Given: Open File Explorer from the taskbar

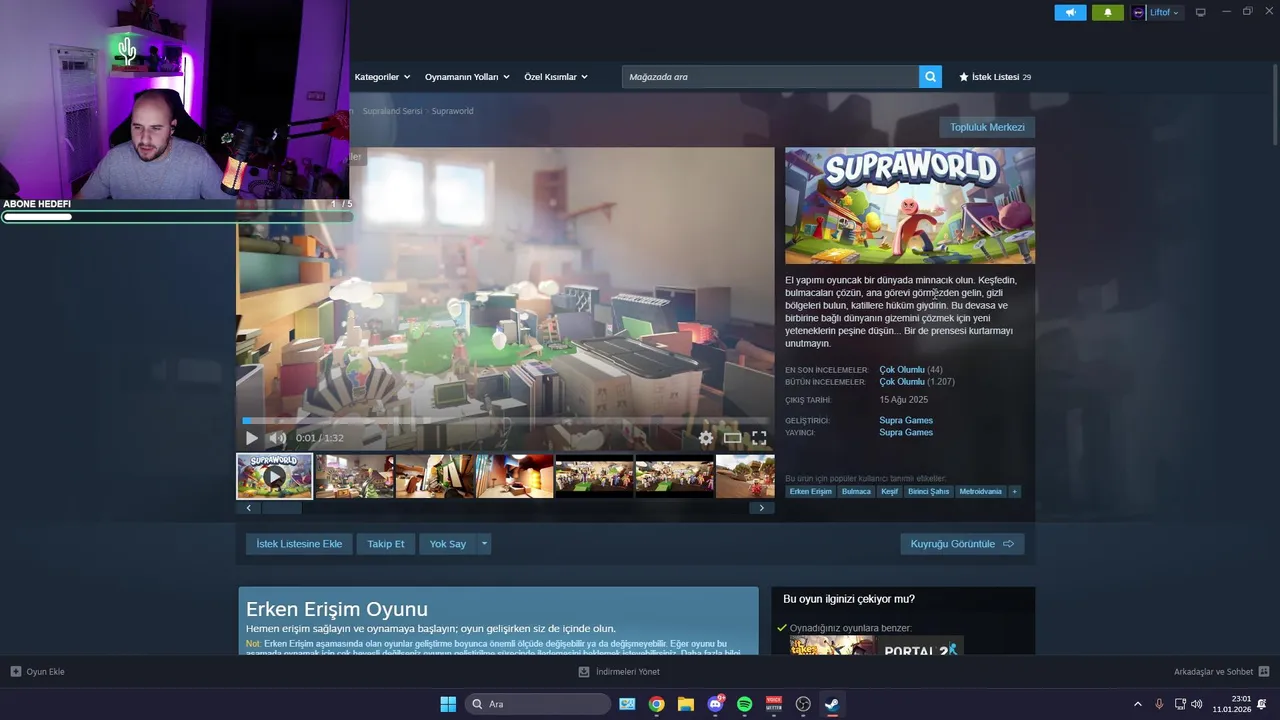Looking at the screenshot, I should 686,704.
